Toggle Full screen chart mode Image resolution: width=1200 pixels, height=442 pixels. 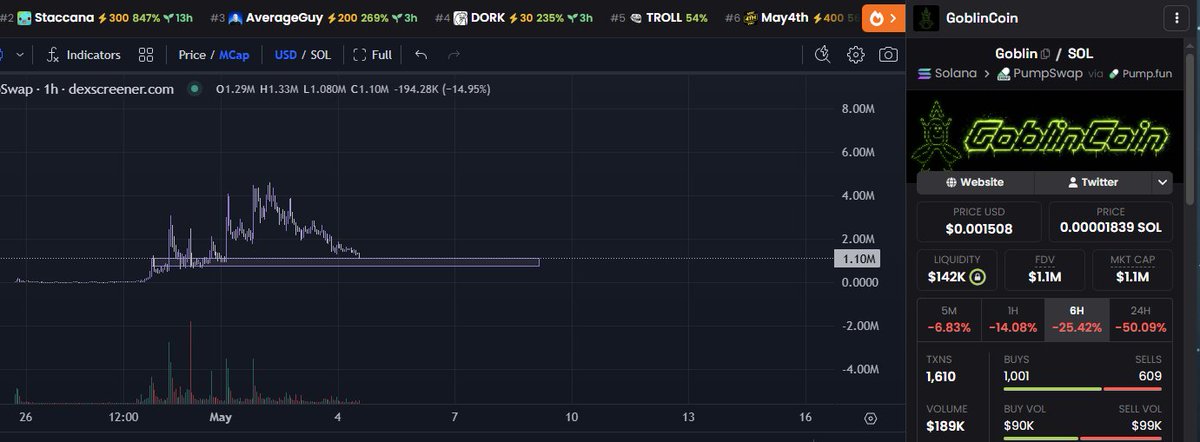374,55
